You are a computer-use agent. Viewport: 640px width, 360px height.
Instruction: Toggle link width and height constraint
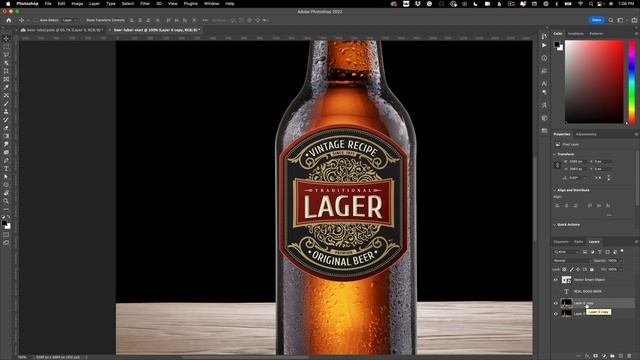558,165
